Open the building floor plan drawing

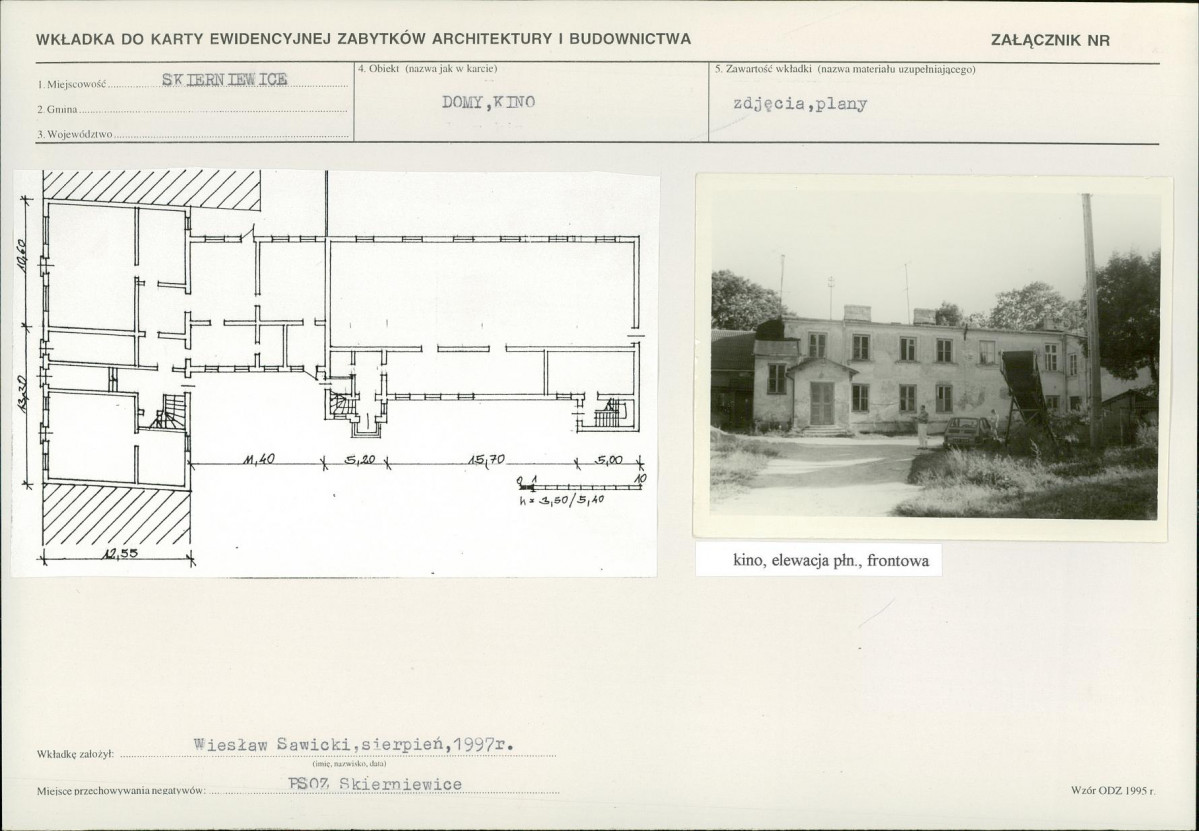[335, 372]
